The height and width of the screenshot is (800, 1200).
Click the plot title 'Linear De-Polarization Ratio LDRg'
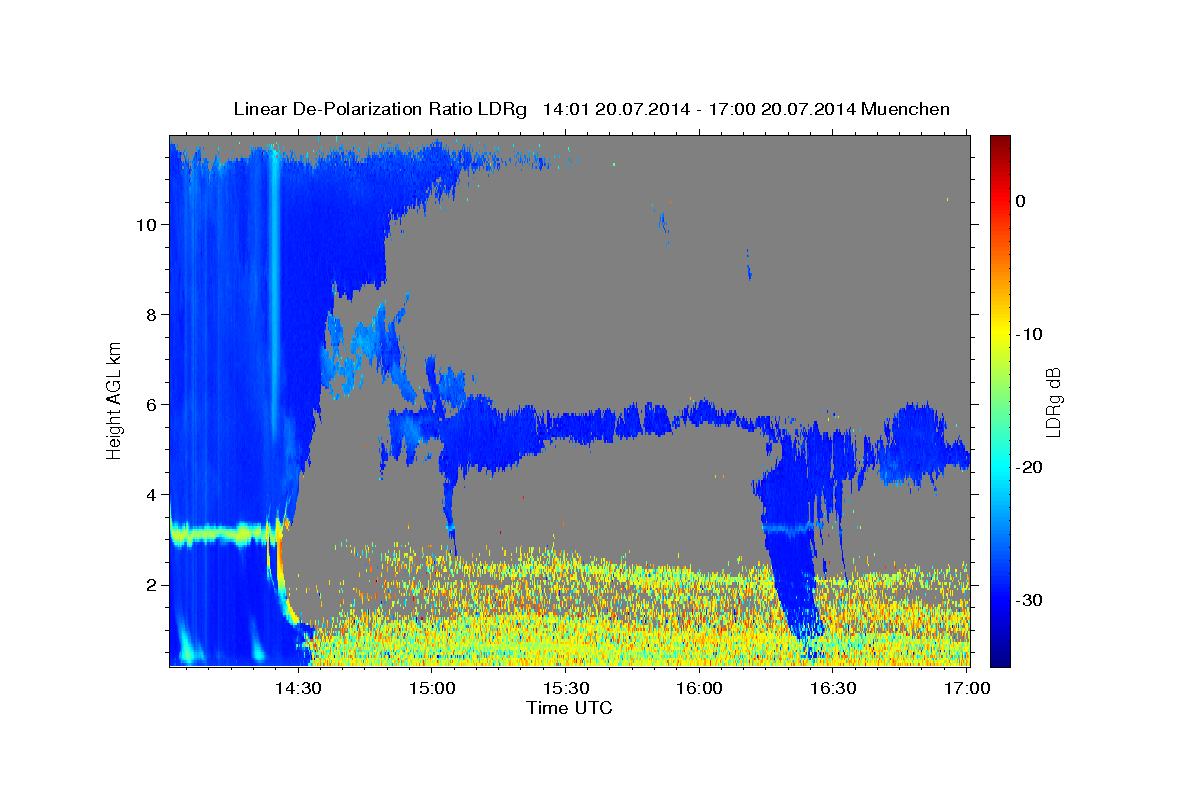(x=379, y=109)
